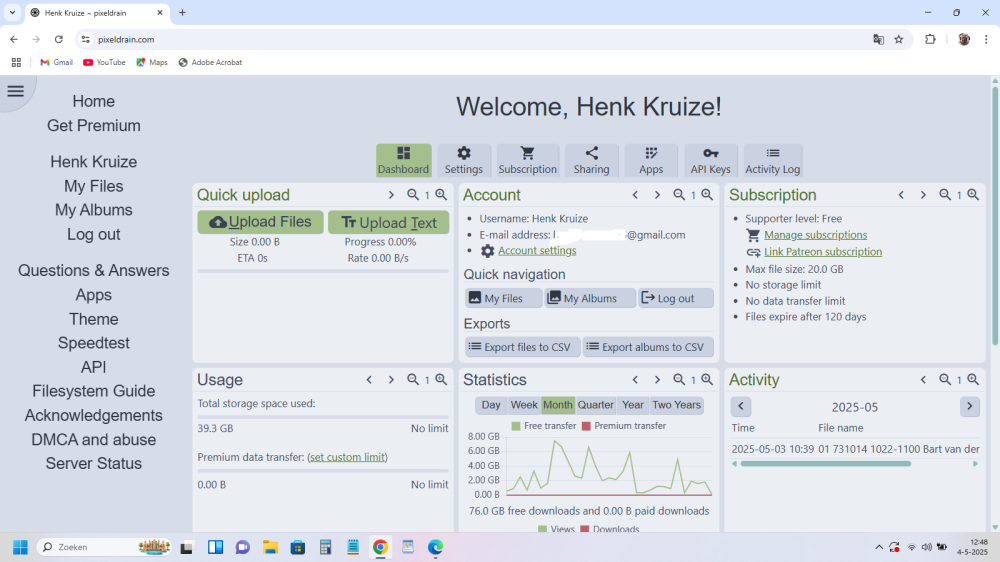Switch Statistics to Two Years
This screenshot has width=1000, height=562.
click(x=676, y=405)
